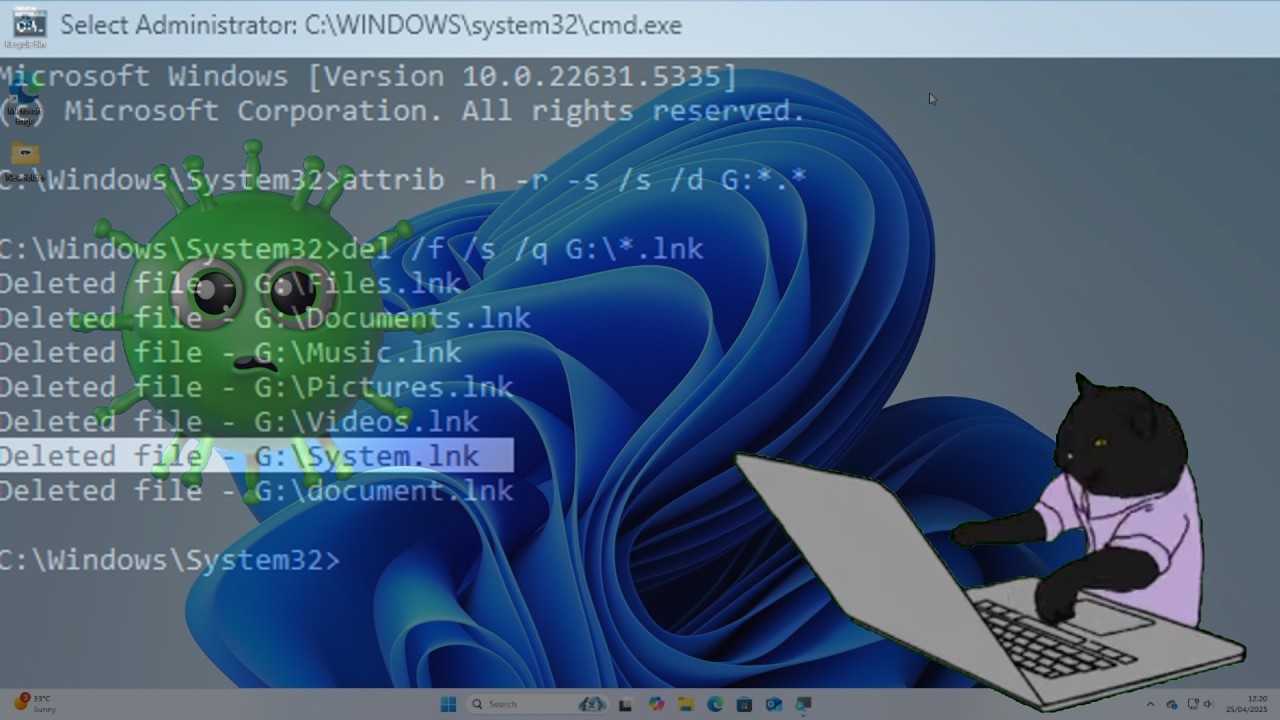Expand the hidden system tray icons chevron
The image size is (1280, 720).
point(1150,704)
